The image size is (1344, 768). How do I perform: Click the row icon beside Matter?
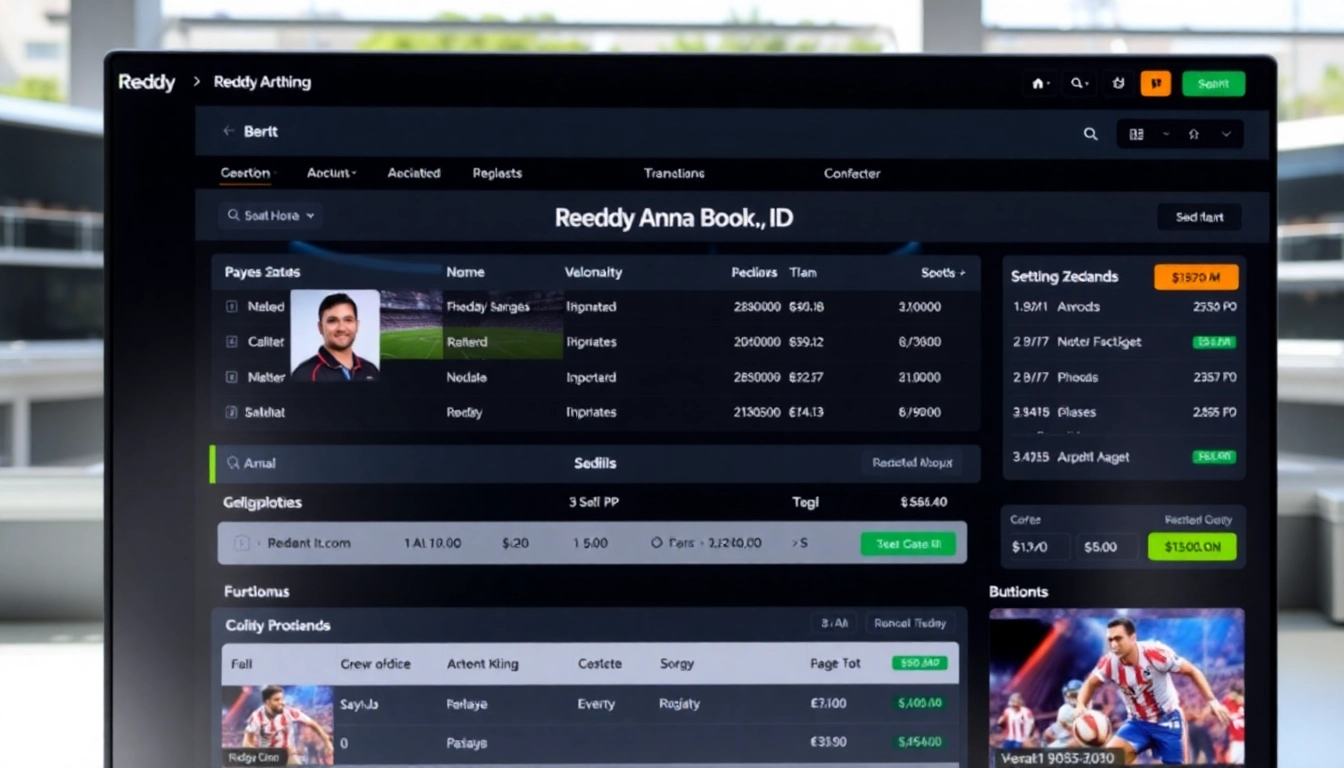(x=231, y=377)
